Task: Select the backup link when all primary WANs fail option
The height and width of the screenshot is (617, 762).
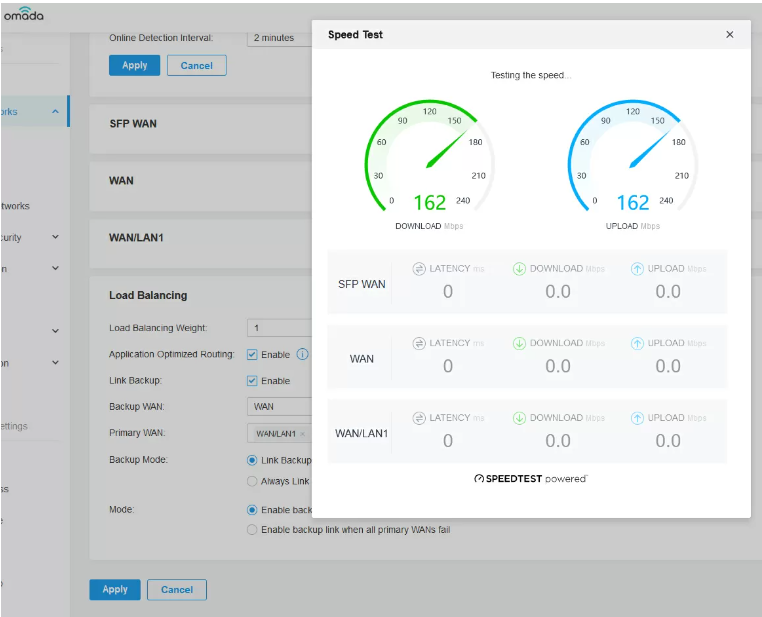Action: [252, 529]
